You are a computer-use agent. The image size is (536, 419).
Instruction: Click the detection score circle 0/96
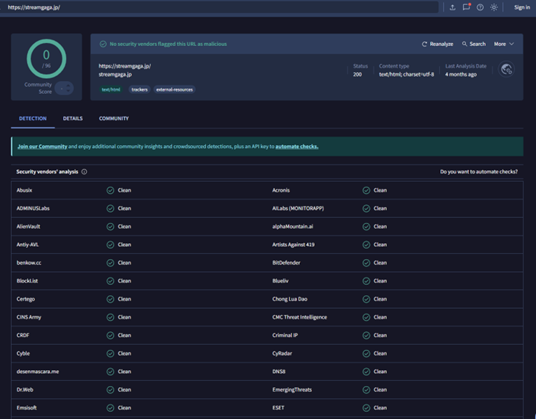pyautogui.click(x=46, y=58)
